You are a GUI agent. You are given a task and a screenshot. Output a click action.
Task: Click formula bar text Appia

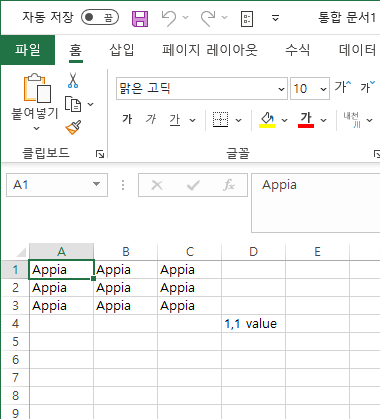coord(279,185)
